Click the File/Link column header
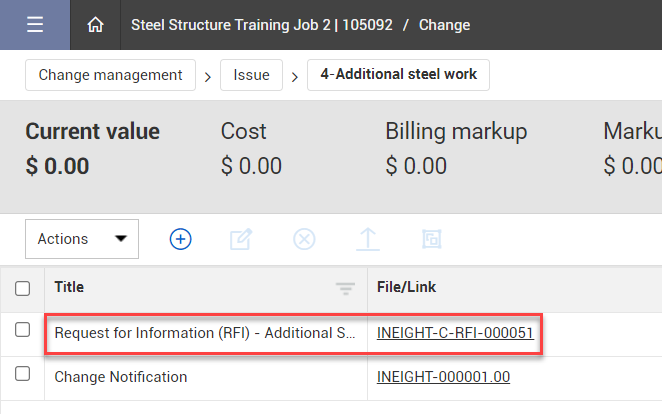 point(407,288)
